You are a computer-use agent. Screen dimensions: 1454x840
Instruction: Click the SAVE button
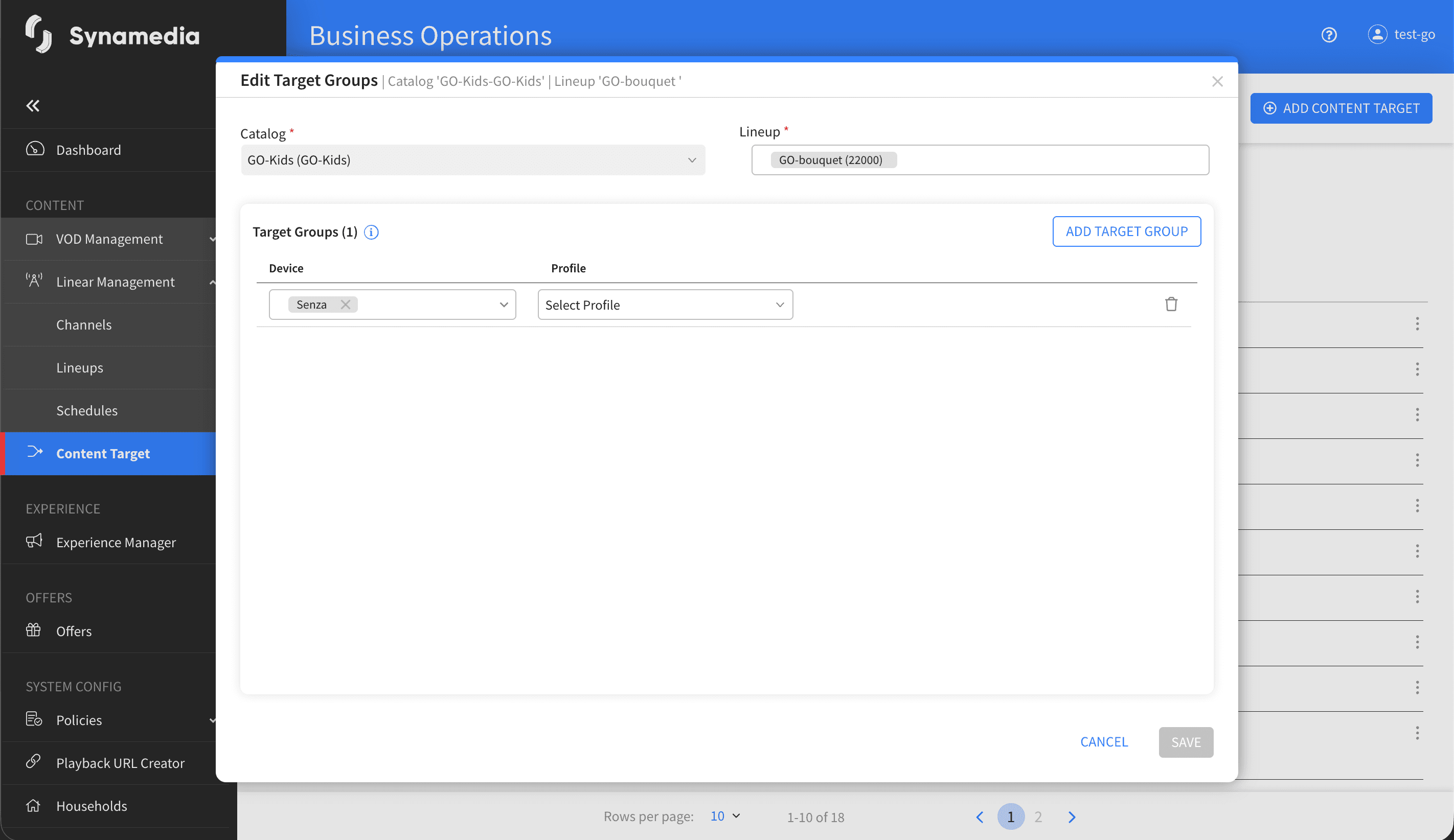[1186, 742]
